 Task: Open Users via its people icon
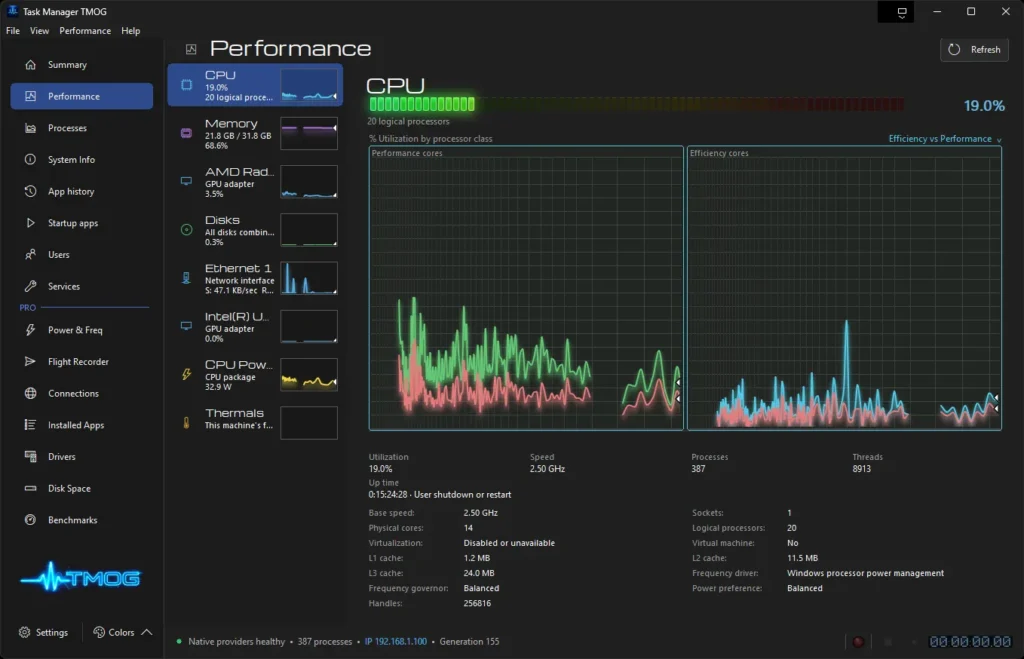coord(30,255)
